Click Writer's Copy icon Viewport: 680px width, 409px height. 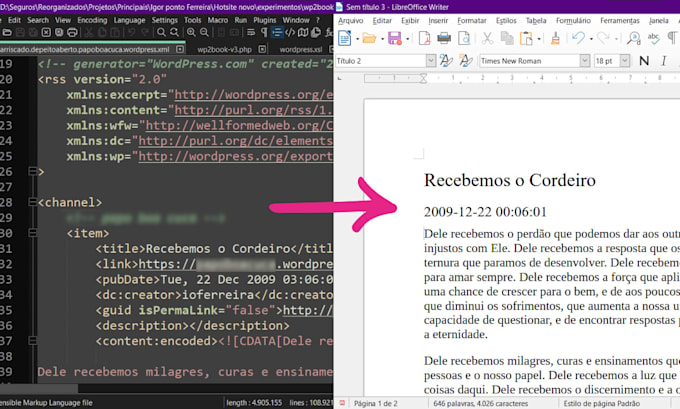click(x=507, y=38)
